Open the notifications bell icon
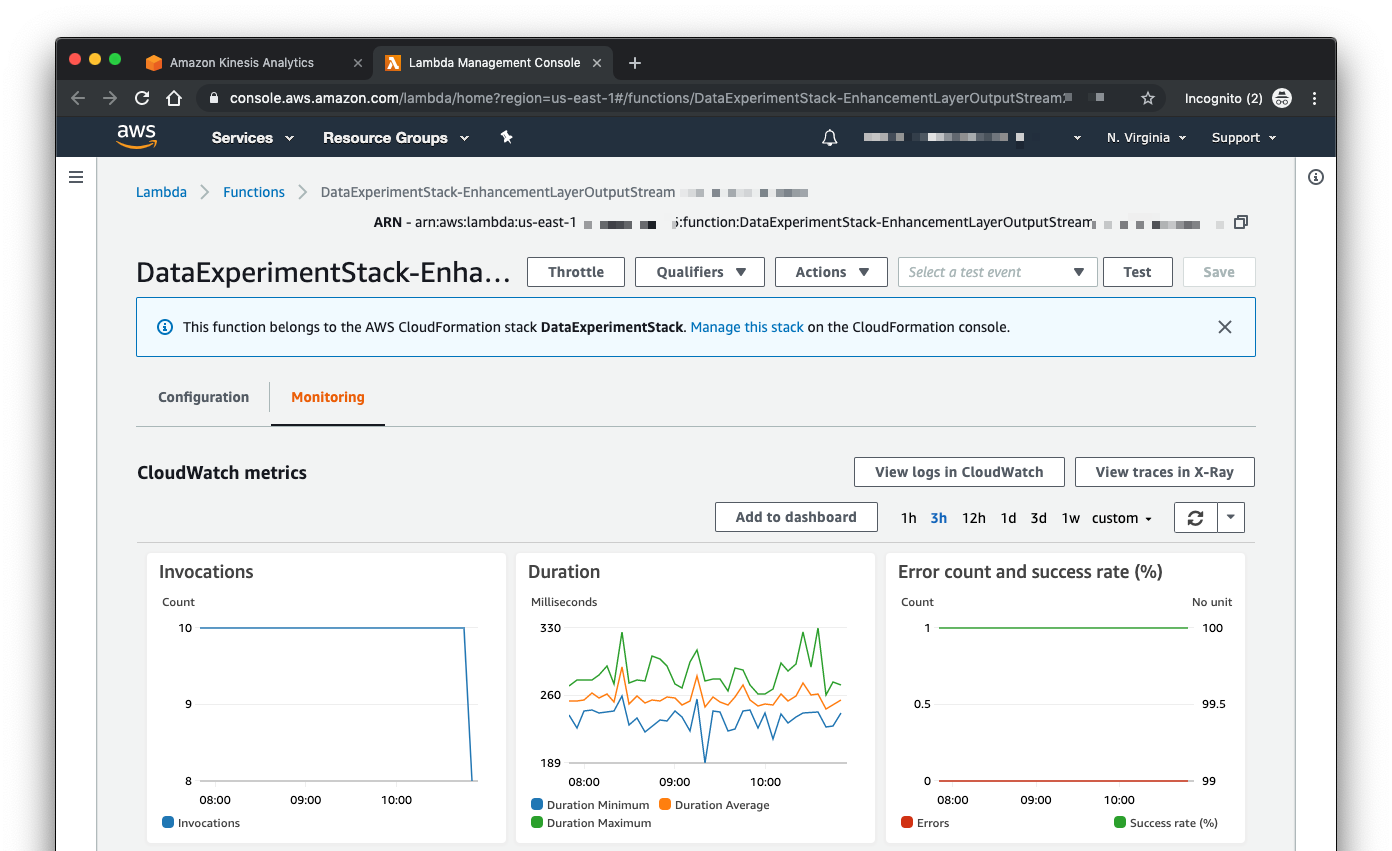 [x=829, y=138]
